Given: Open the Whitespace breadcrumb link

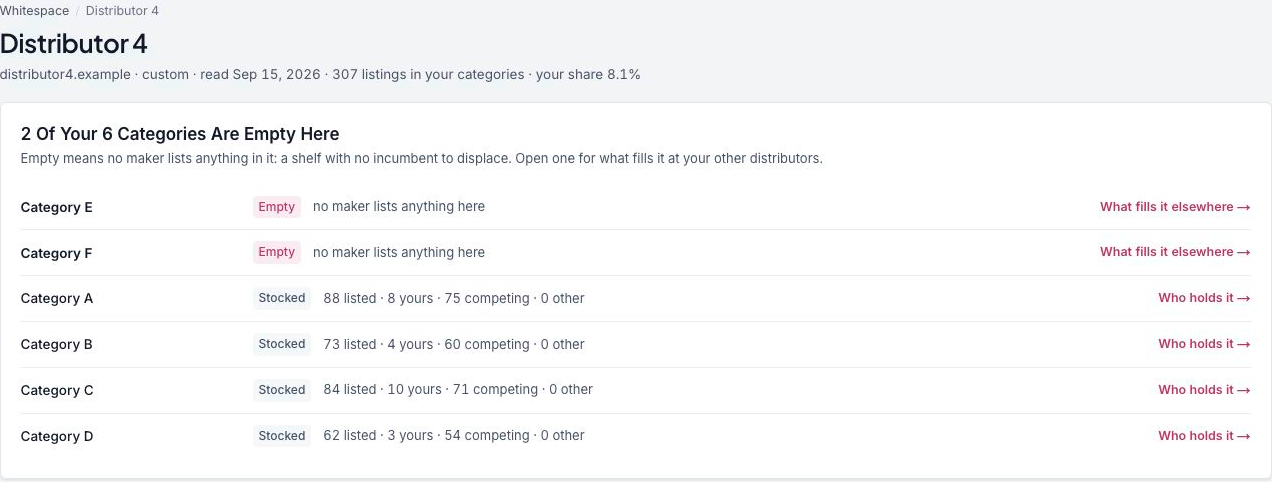Looking at the screenshot, I should click(35, 11).
